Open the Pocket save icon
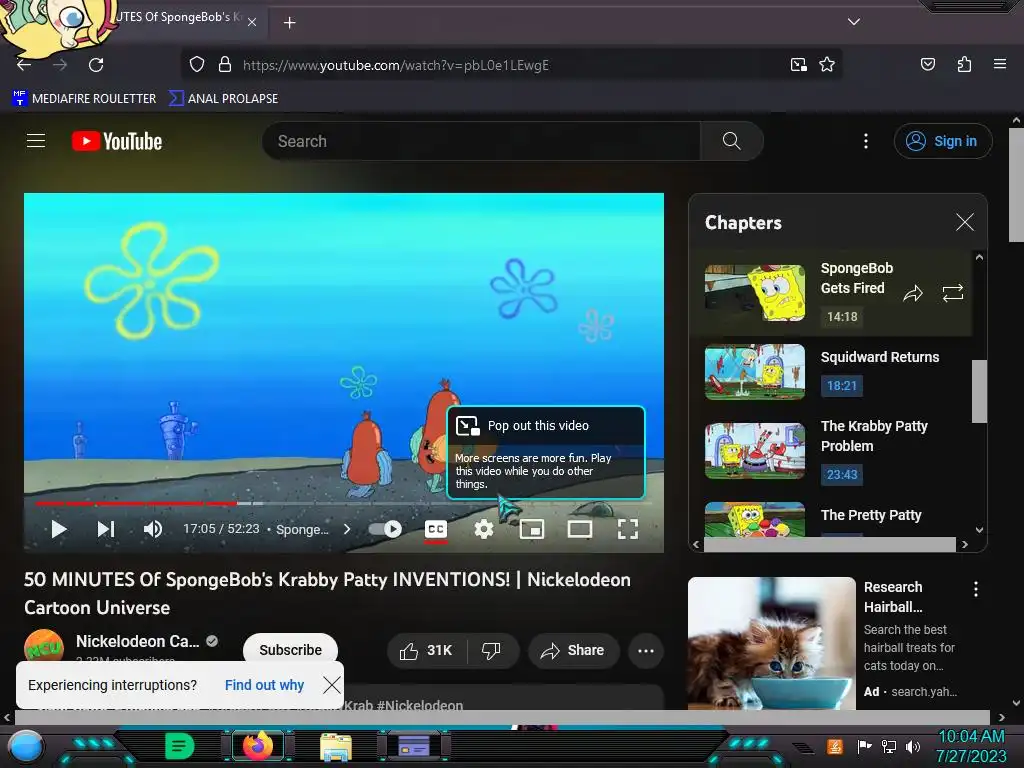The width and height of the screenshot is (1024, 768). (x=927, y=64)
